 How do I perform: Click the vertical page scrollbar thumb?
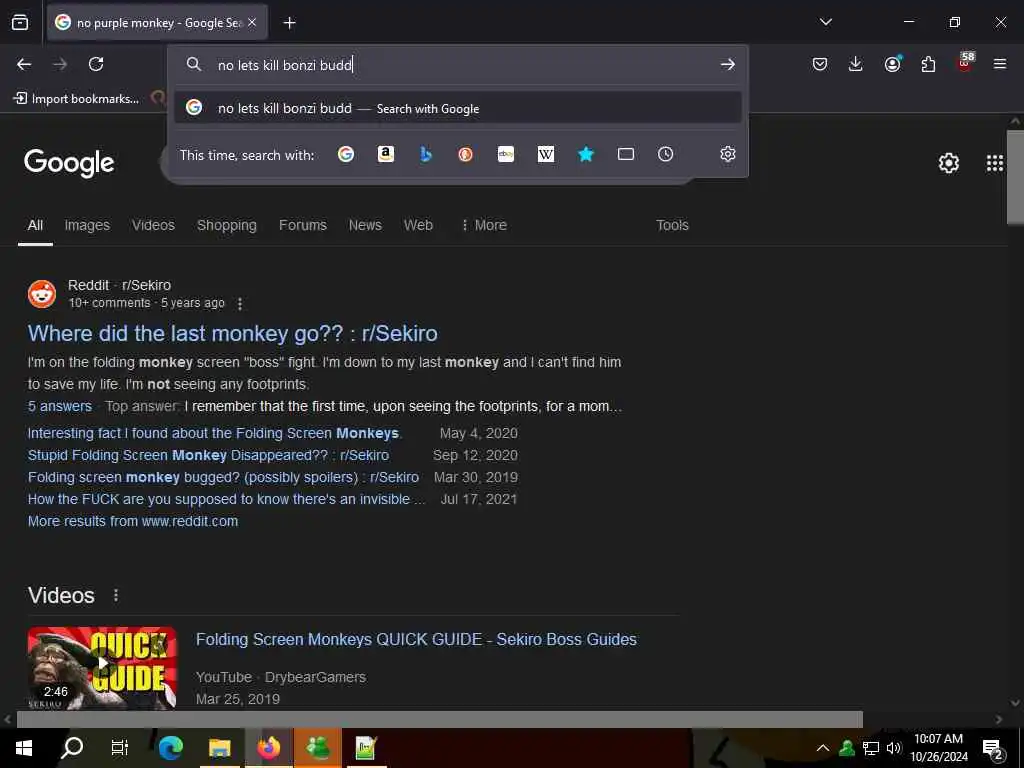tap(1016, 176)
